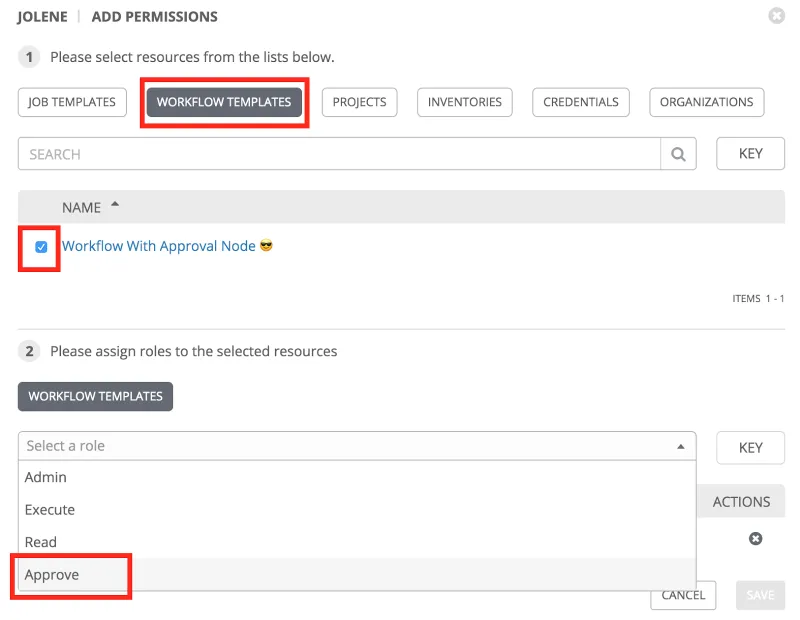
Task: Focus the resource search field
Action: coord(338,154)
